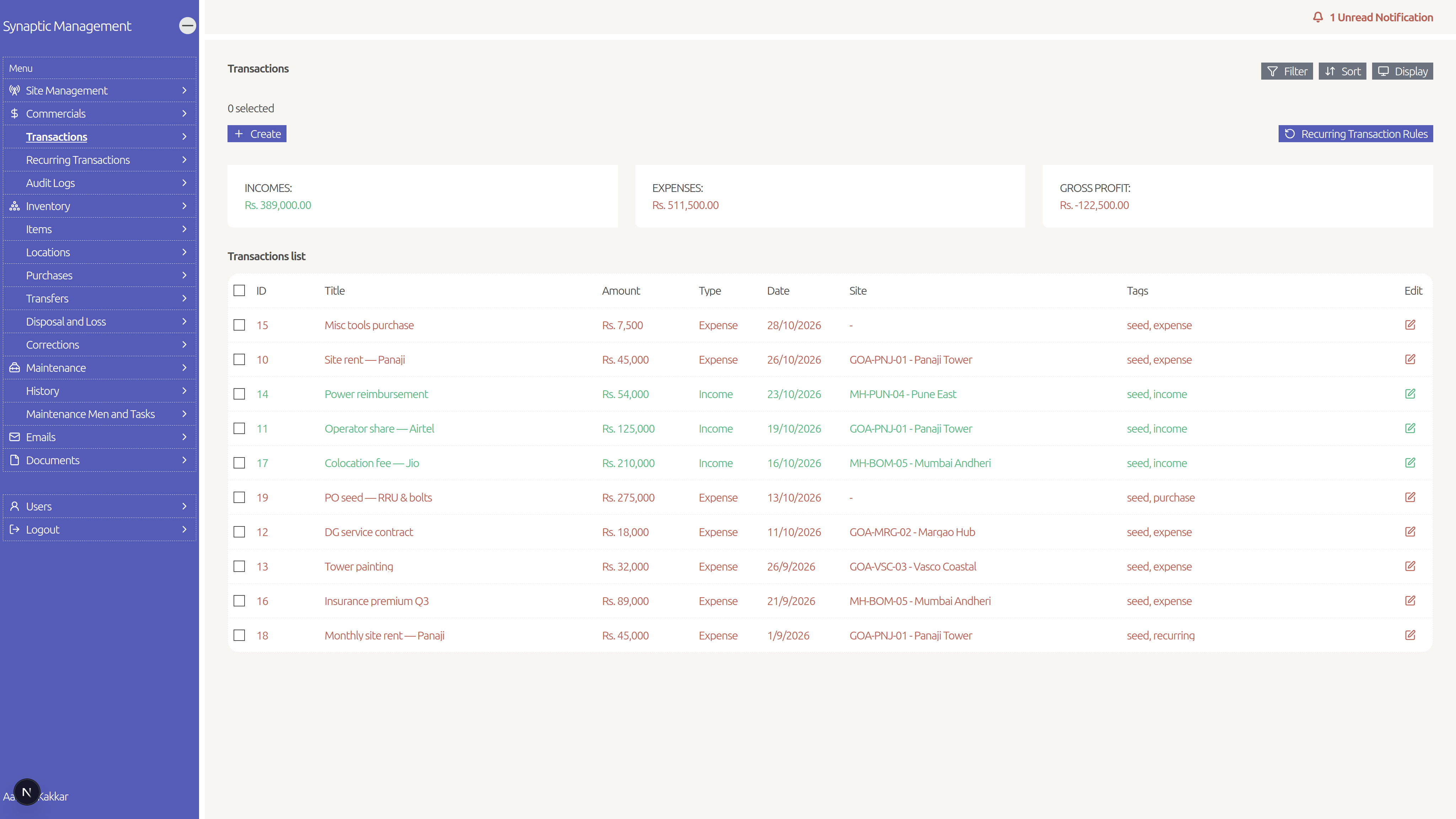Click the notification bell icon

click(1317, 17)
